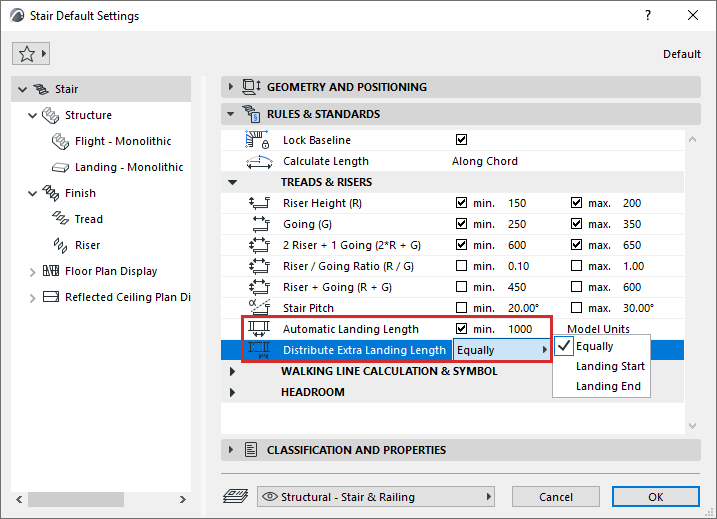Choose Landing Start from the popup menu
The width and height of the screenshot is (717, 519).
tap(610, 366)
